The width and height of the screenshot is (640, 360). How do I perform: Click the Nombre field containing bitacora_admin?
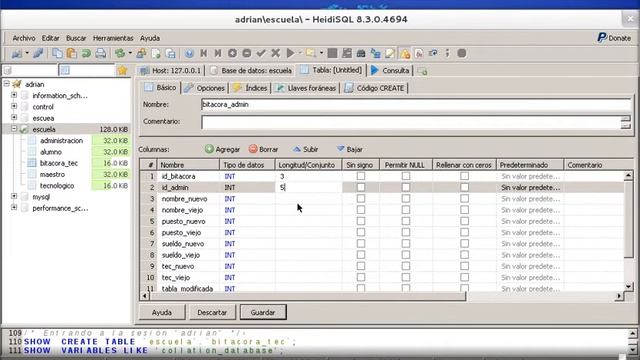click(416, 104)
